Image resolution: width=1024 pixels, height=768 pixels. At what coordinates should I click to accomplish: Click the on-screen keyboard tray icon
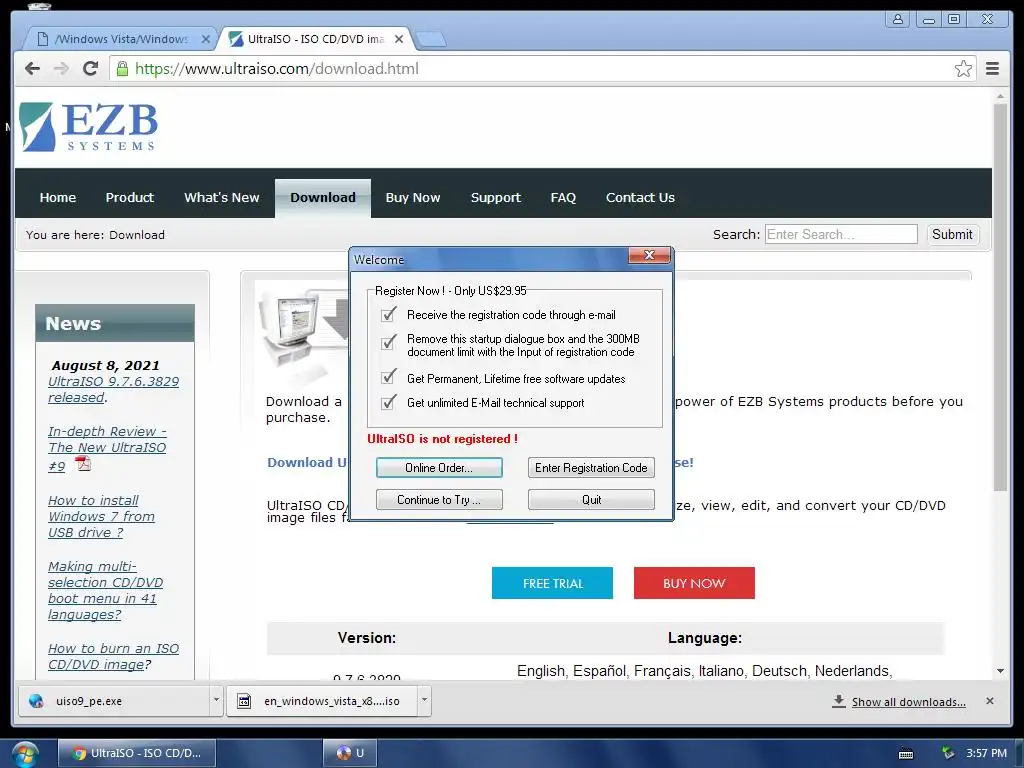point(906,754)
